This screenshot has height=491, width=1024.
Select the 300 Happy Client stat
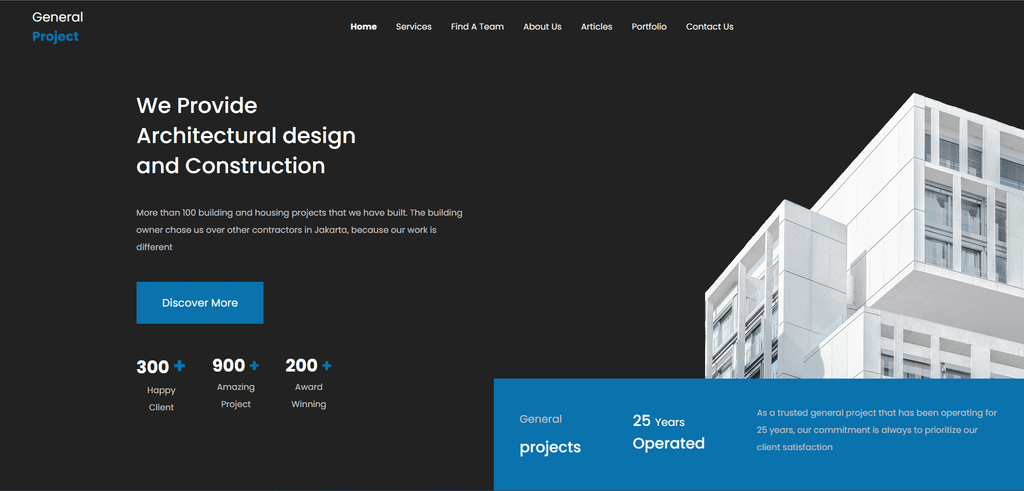[x=161, y=385]
